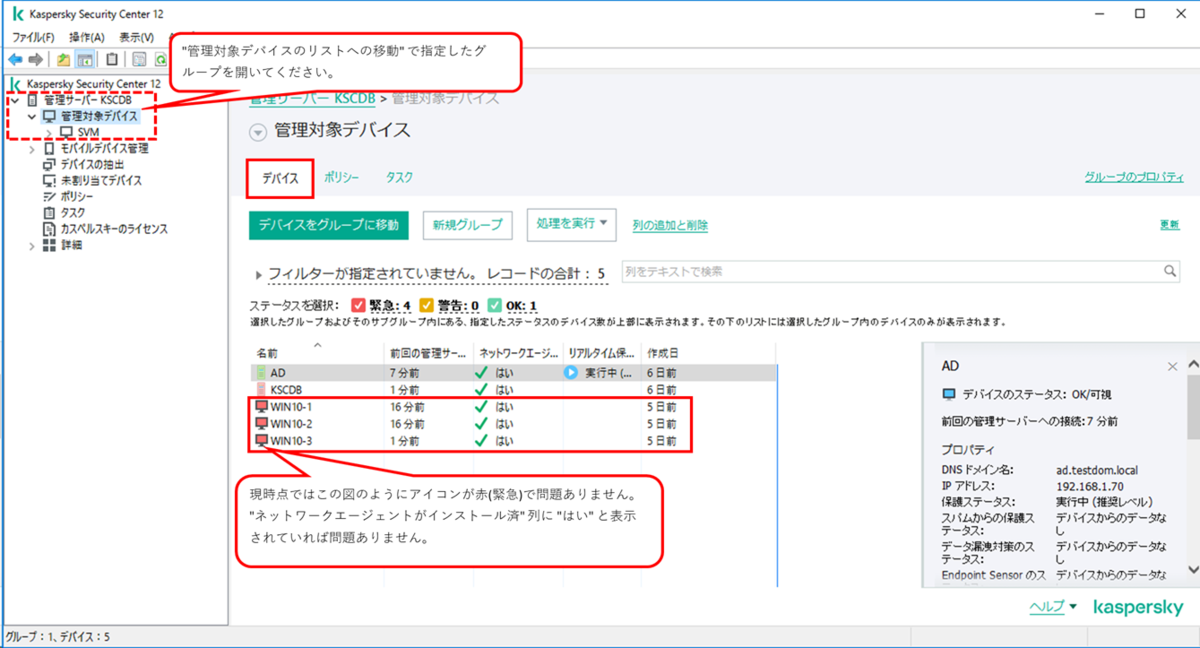The image size is (1200, 648).
Task: Open the go-up folder toolbar icon
Action: (x=62, y=58)
